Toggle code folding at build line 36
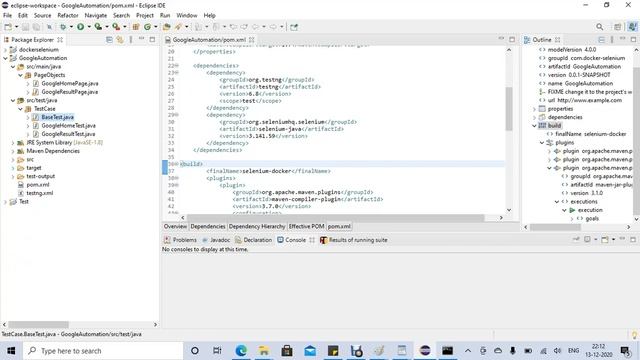640x360 pixels. tap(177, 164)
